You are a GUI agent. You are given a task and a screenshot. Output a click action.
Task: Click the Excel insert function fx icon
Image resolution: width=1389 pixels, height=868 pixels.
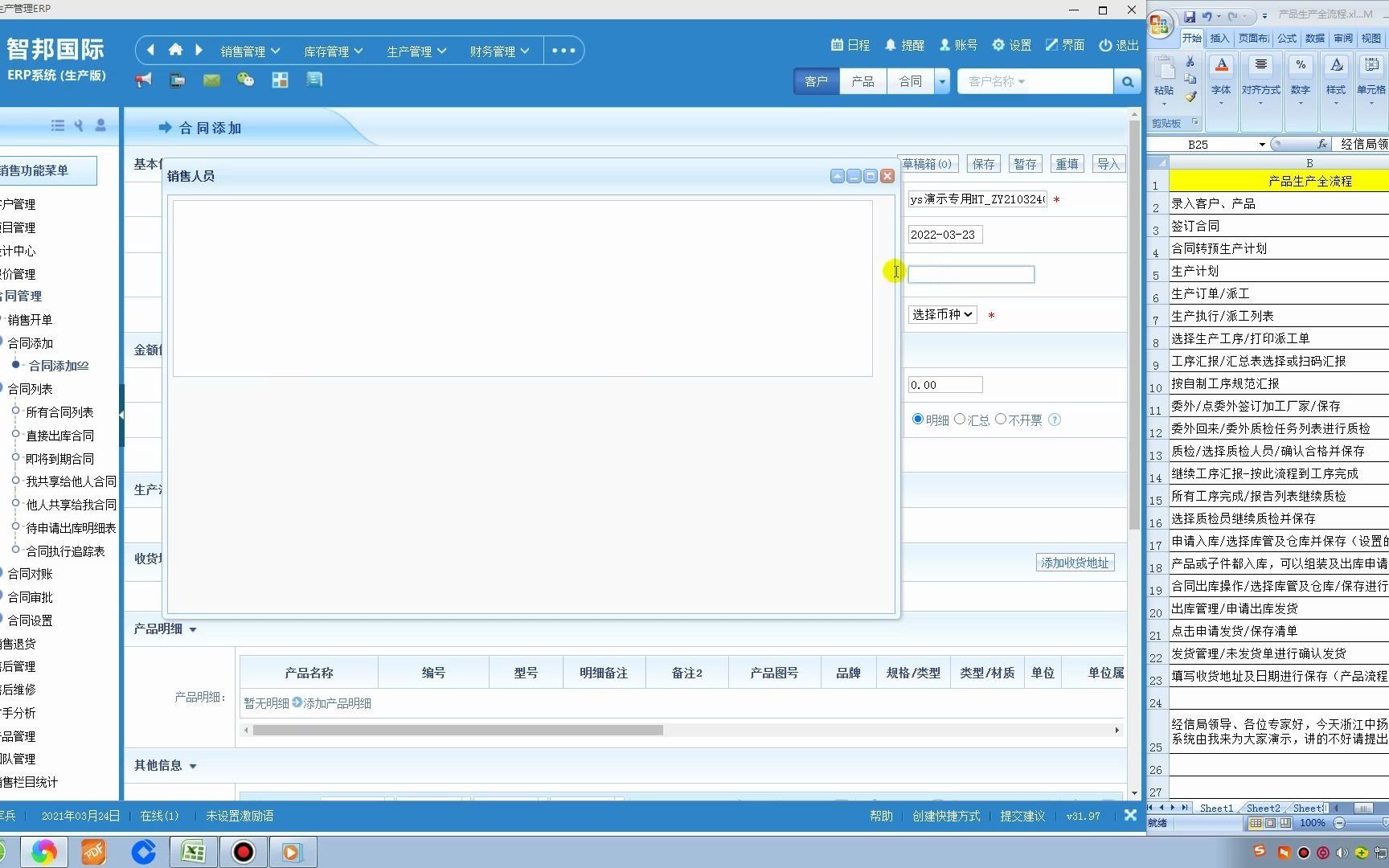pyautogui.click(x=1322, y=144)
